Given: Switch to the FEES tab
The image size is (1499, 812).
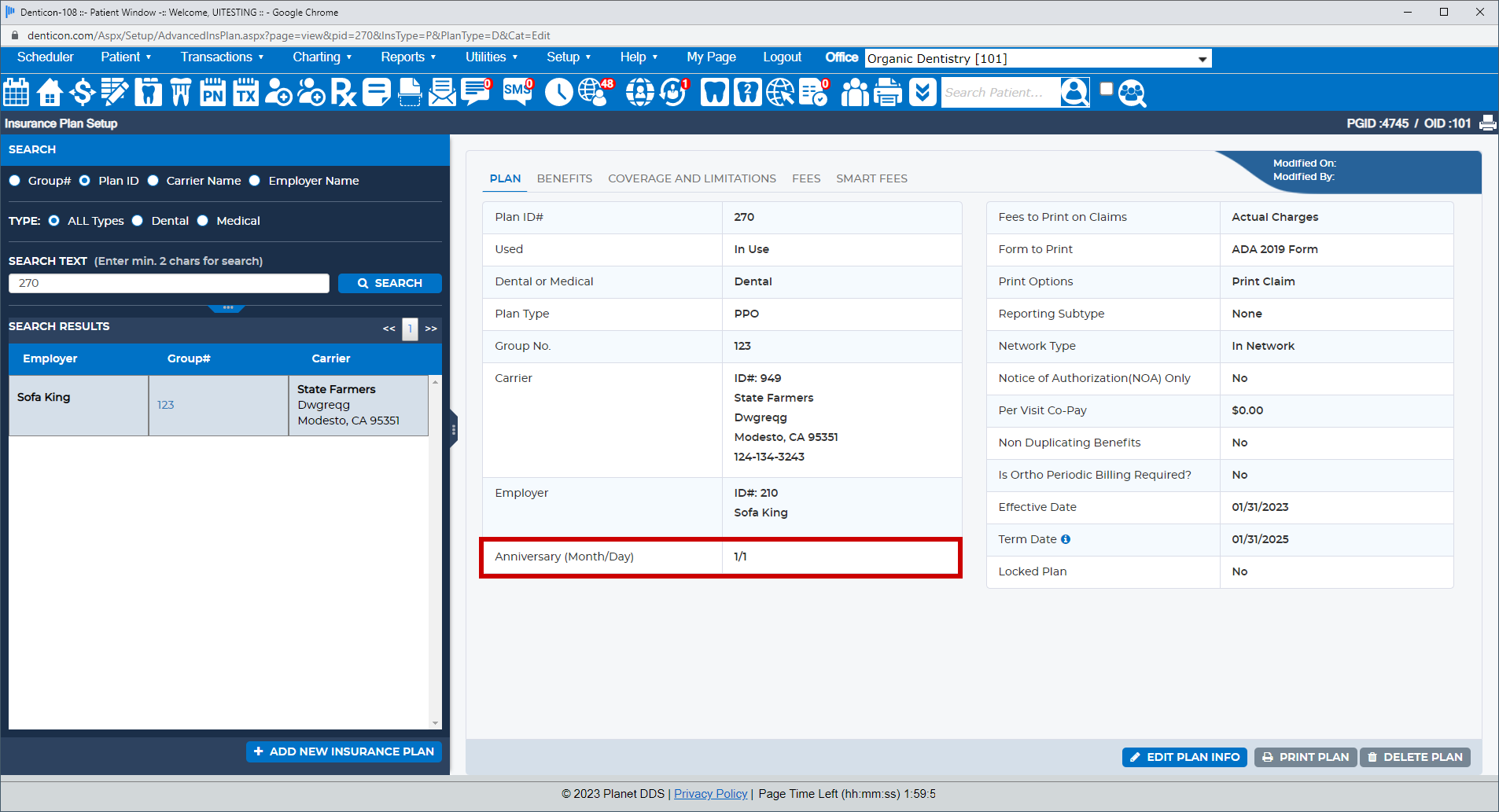Looking at the screenshot, I should click(806, 178).
